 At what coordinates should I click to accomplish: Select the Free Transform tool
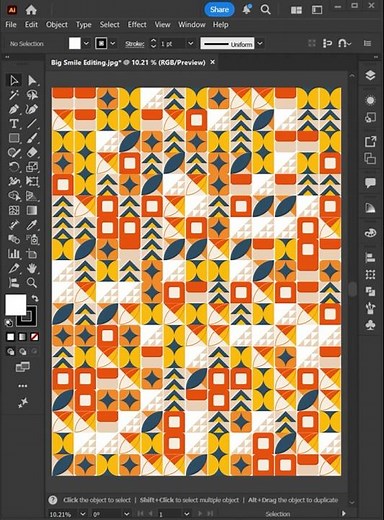(32, 181)
